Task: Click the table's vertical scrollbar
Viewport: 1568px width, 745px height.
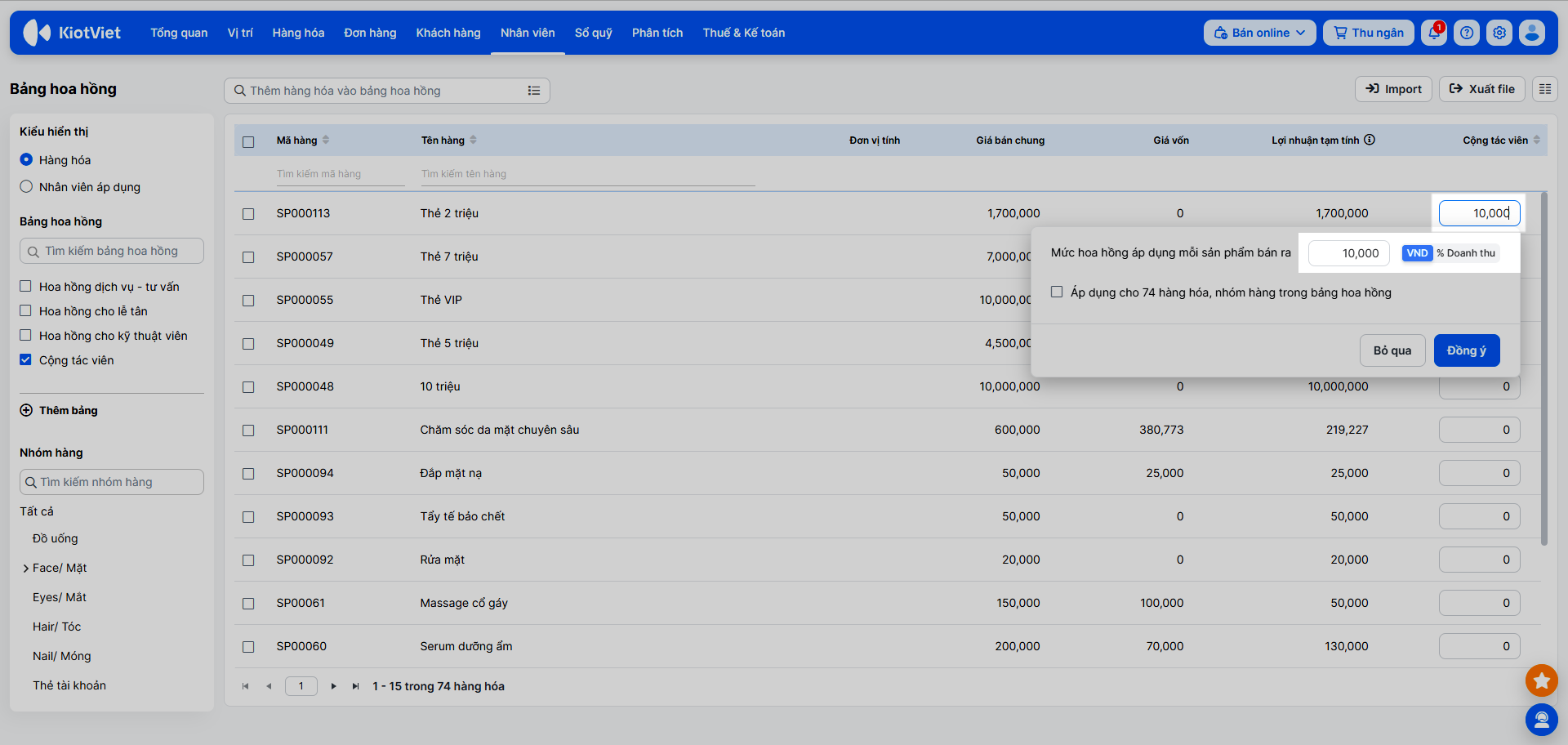Action: (x=1543, y=368)
